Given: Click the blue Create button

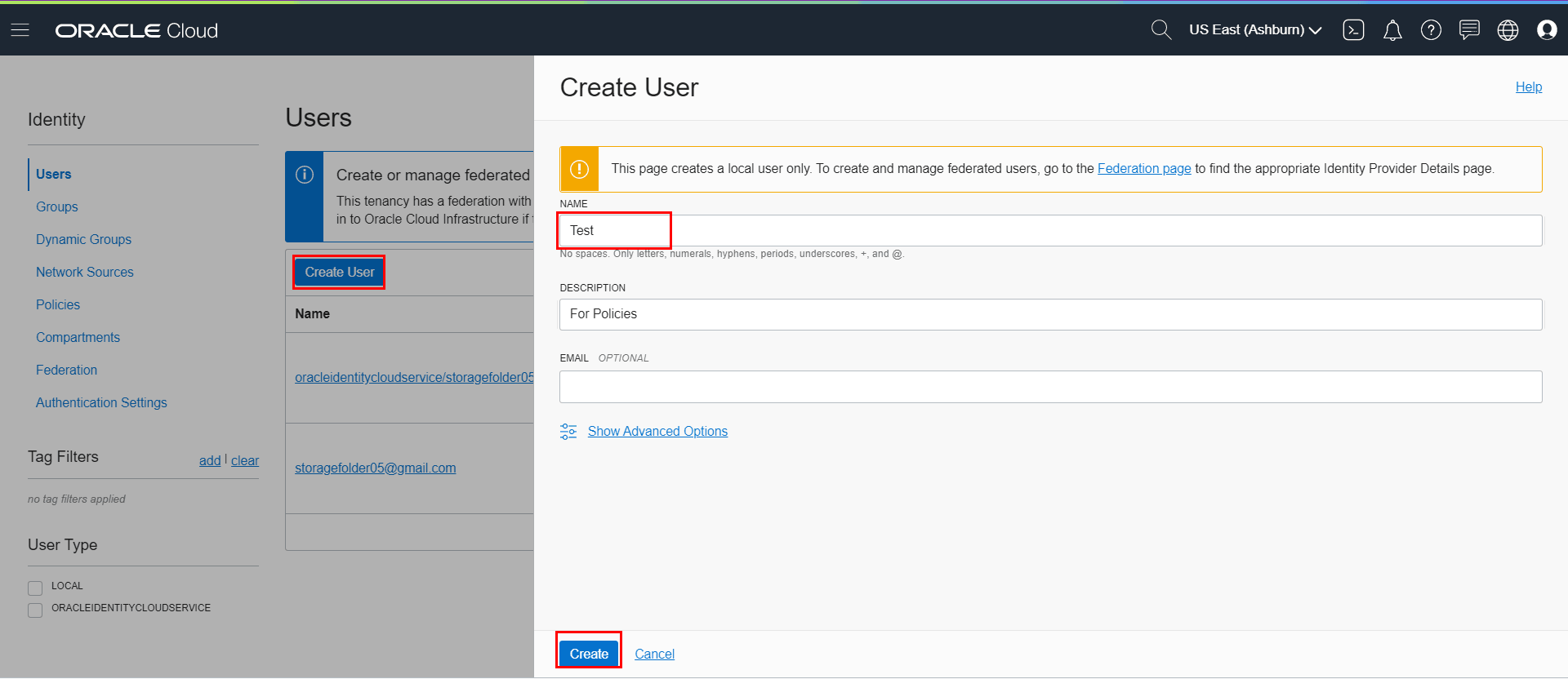Looking at the screenshot, I should (589, 654).
